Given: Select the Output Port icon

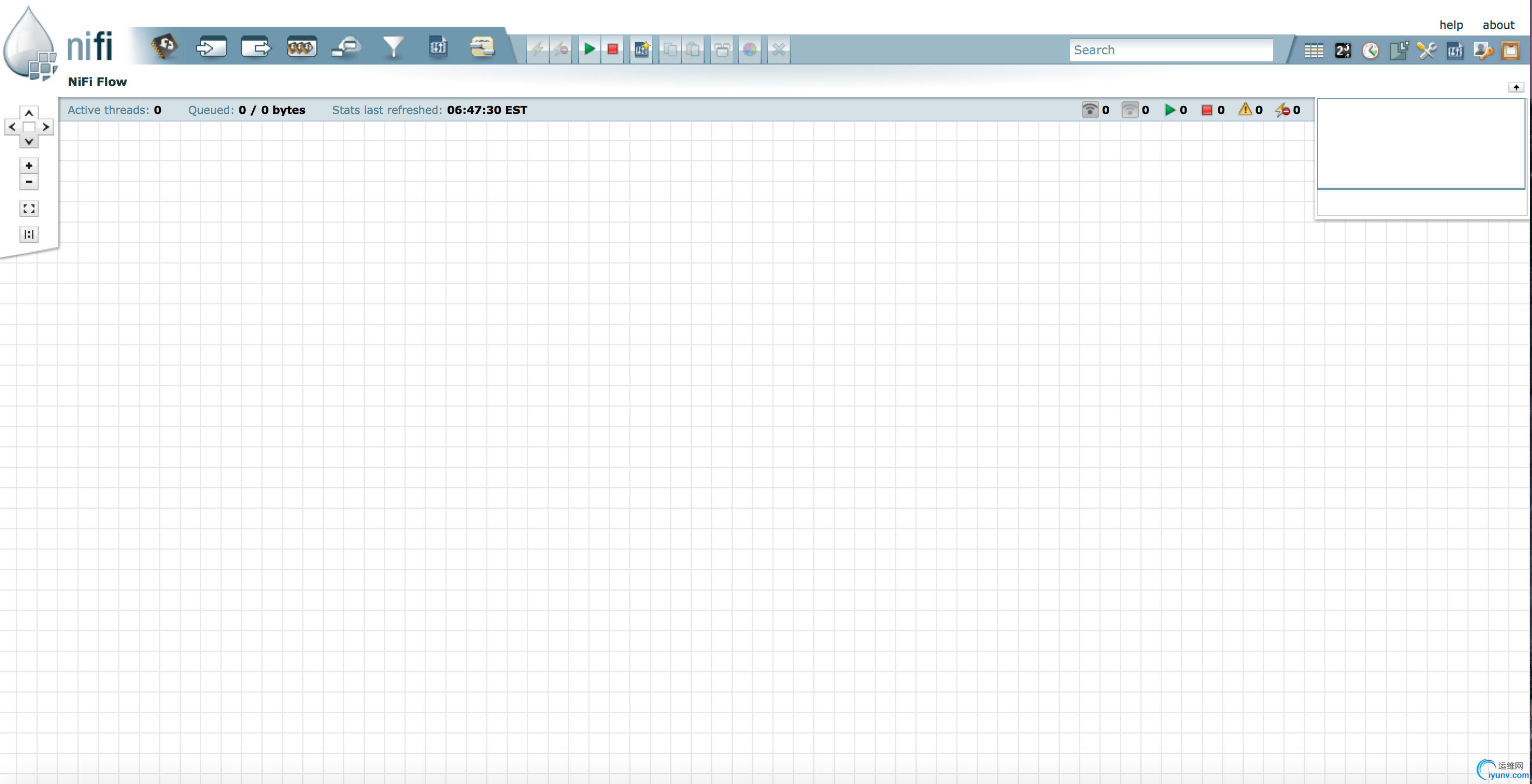Looking at the screenshot, I should click(x=256, y=47).
